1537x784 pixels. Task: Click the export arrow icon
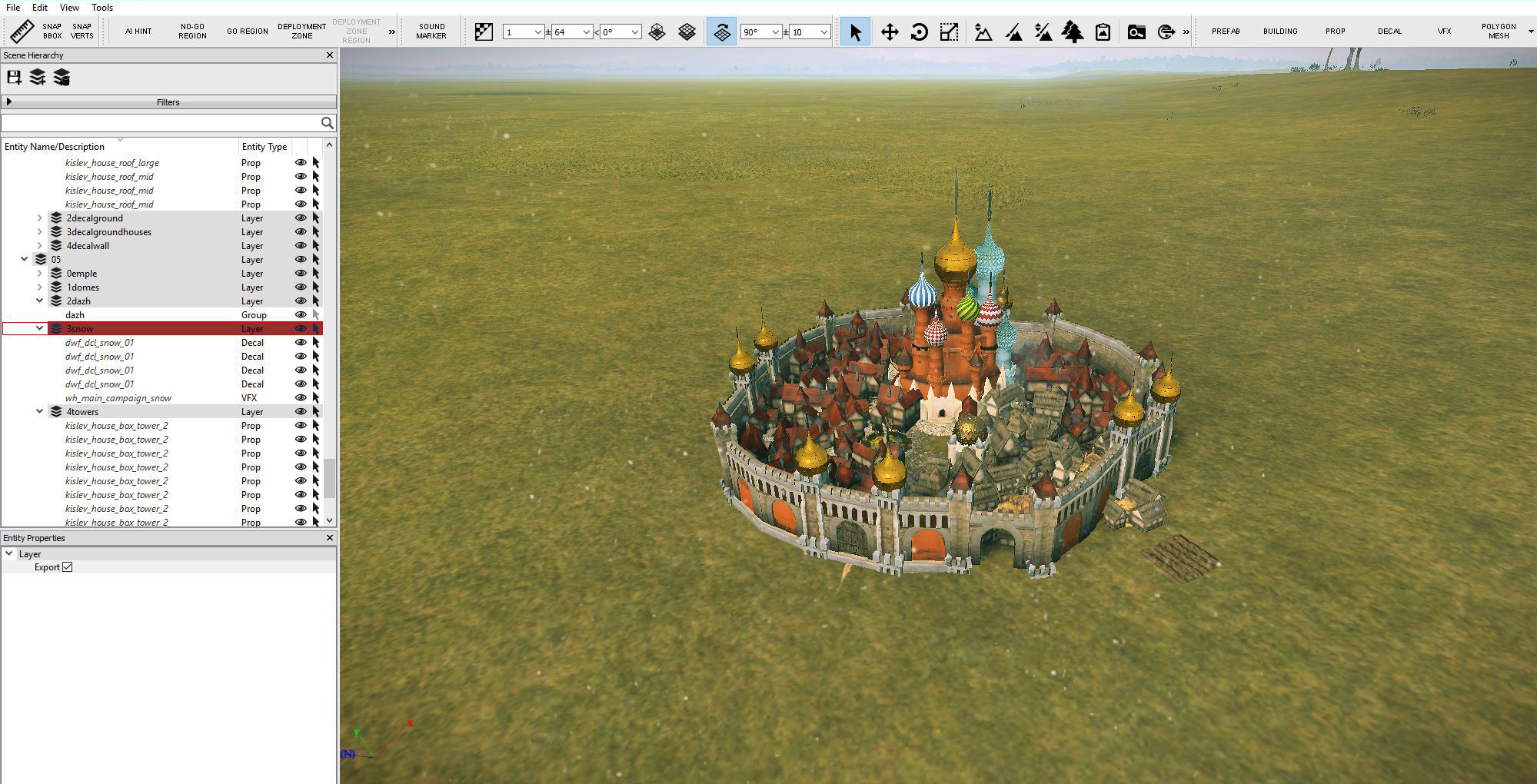(1166, 32)
